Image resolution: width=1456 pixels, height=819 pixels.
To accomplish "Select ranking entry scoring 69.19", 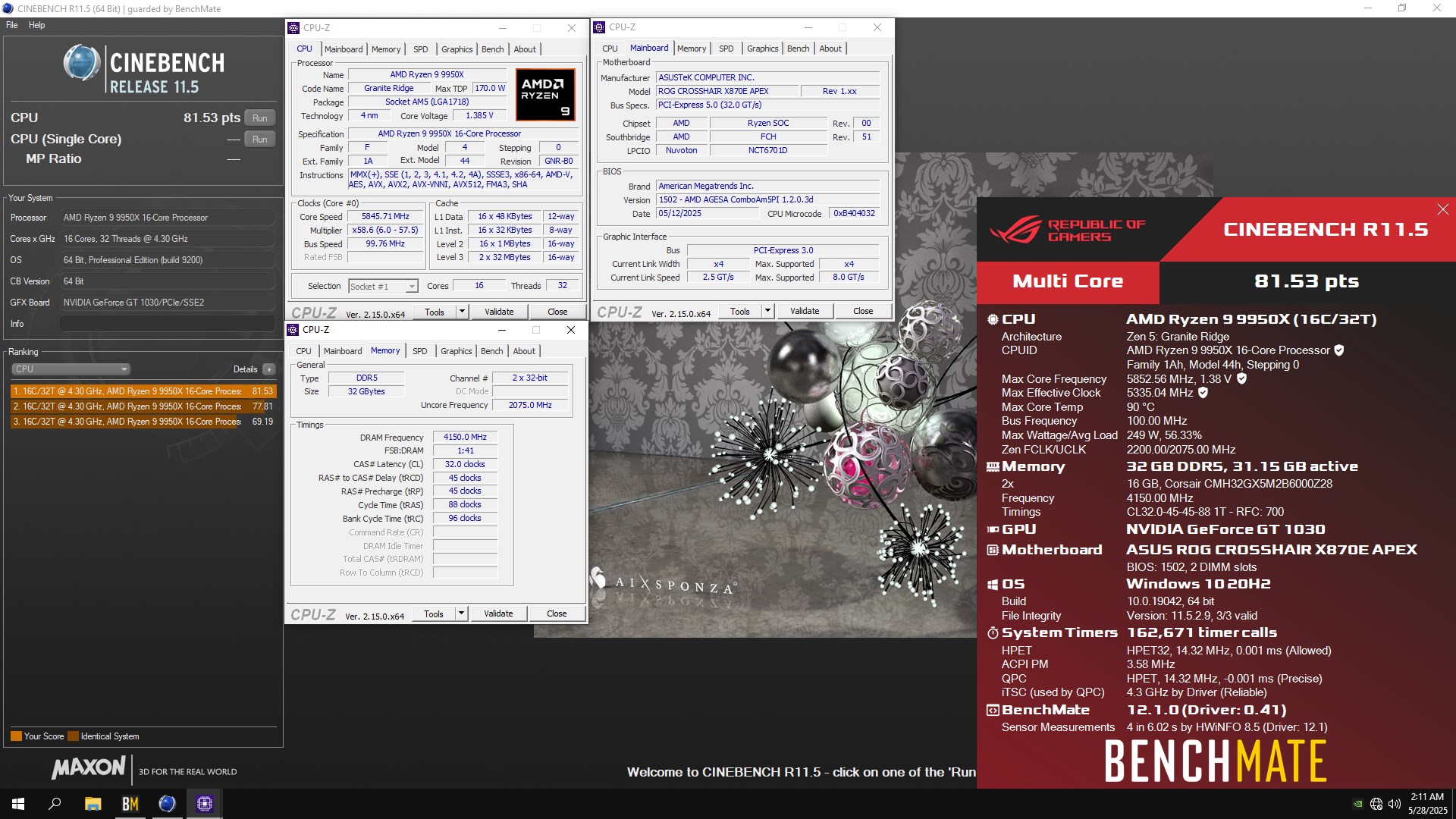I will pyautogui.click(x=143, y=422).
